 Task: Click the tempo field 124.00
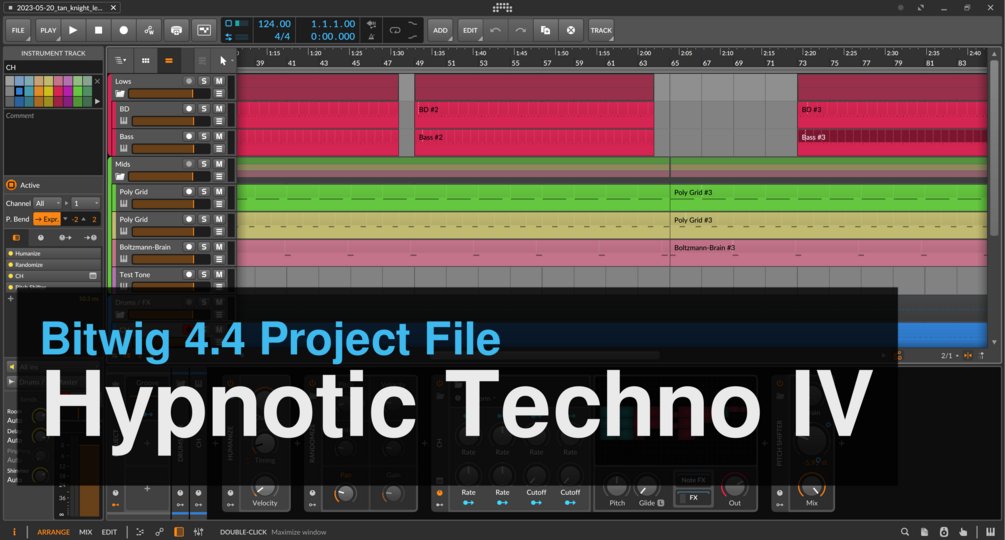point(274,24)
